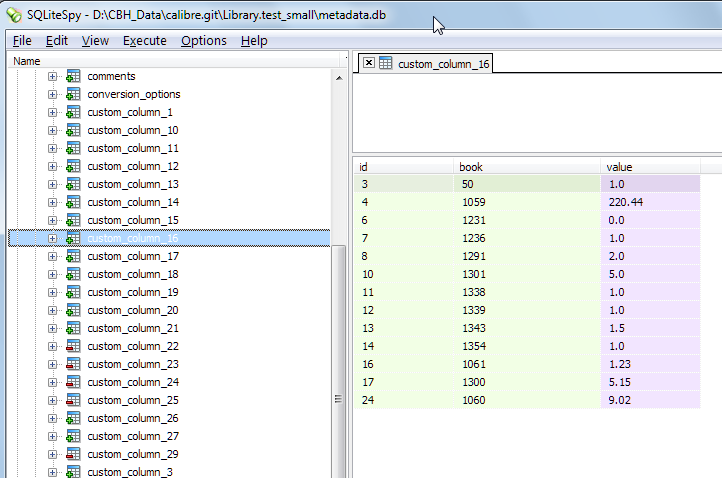Screen dimensions: 722x478
Task: Open the Help menu
Action: (254, 41)
